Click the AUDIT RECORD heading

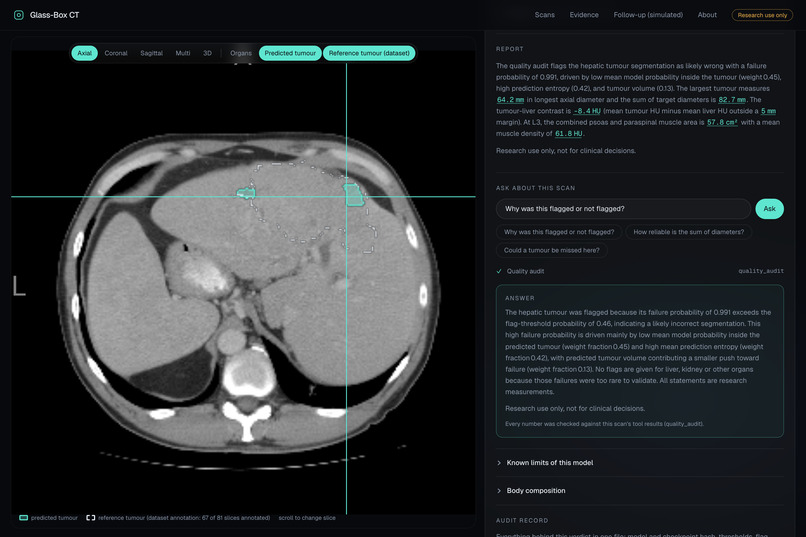point(522,520)
